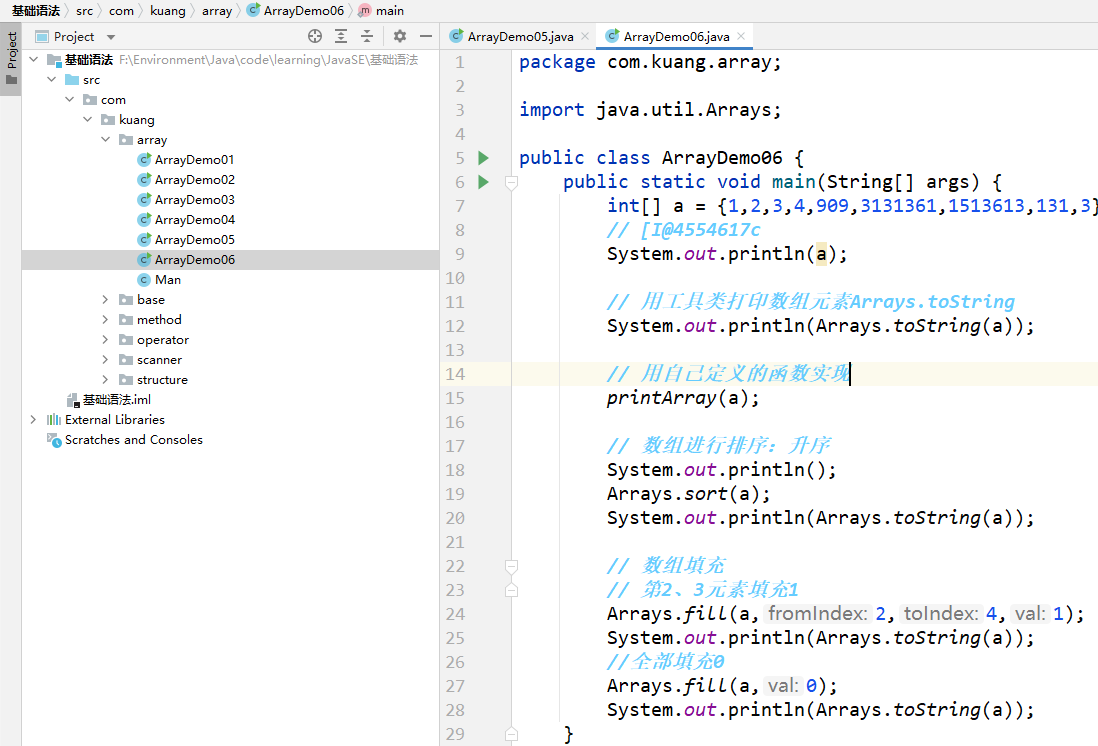Image resolution: width=1098 pixels, height=746 pixels.
Task: Click the Locate/Select Opened File crosshair icon
Action: tap(315, 36)
